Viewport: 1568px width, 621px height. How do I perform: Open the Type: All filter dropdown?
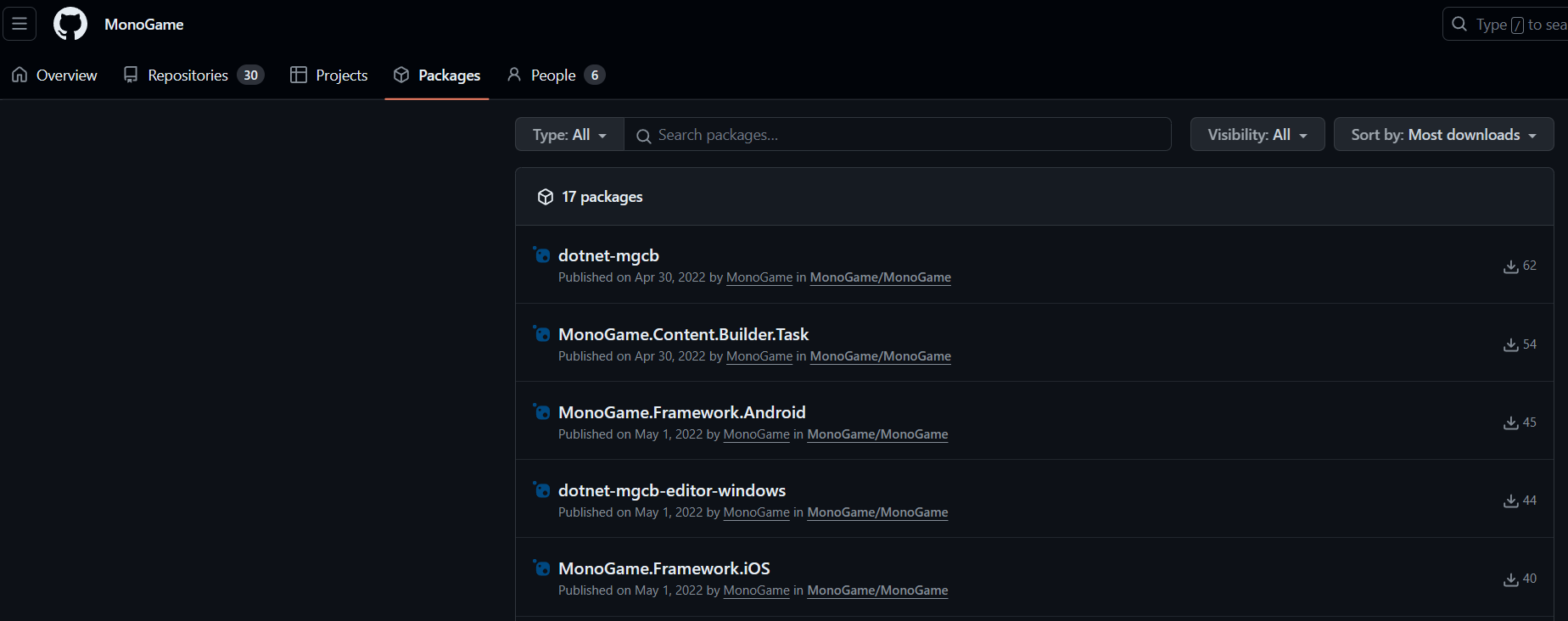[569, 135]
